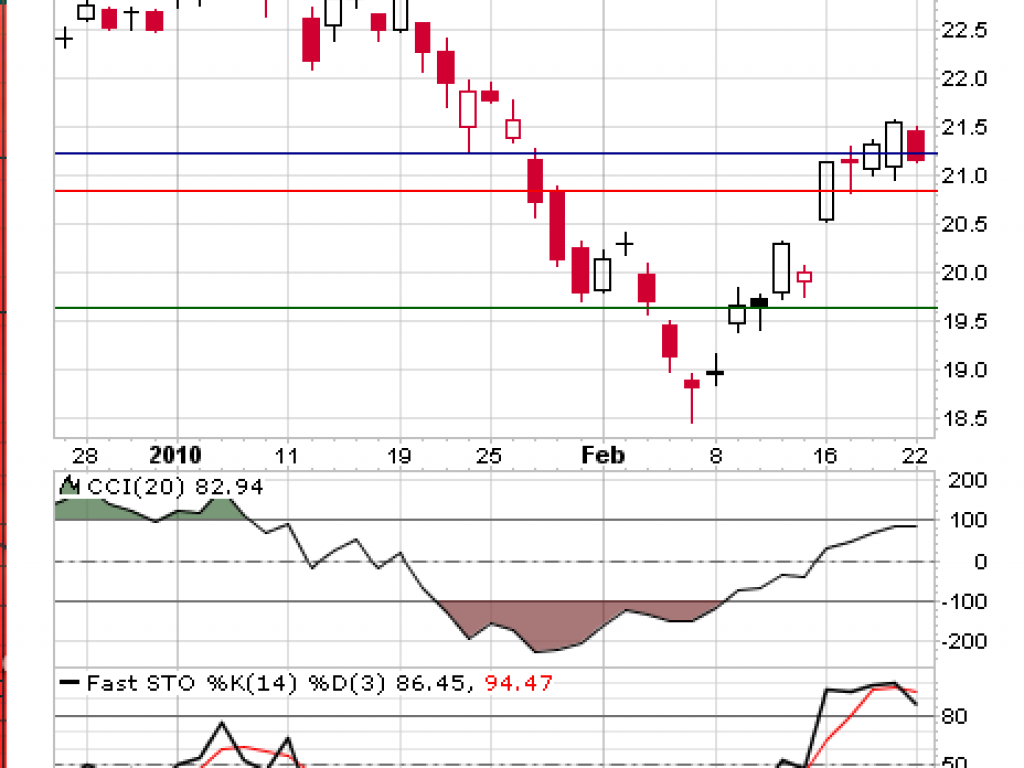Click the 16 date axis label

825,455
